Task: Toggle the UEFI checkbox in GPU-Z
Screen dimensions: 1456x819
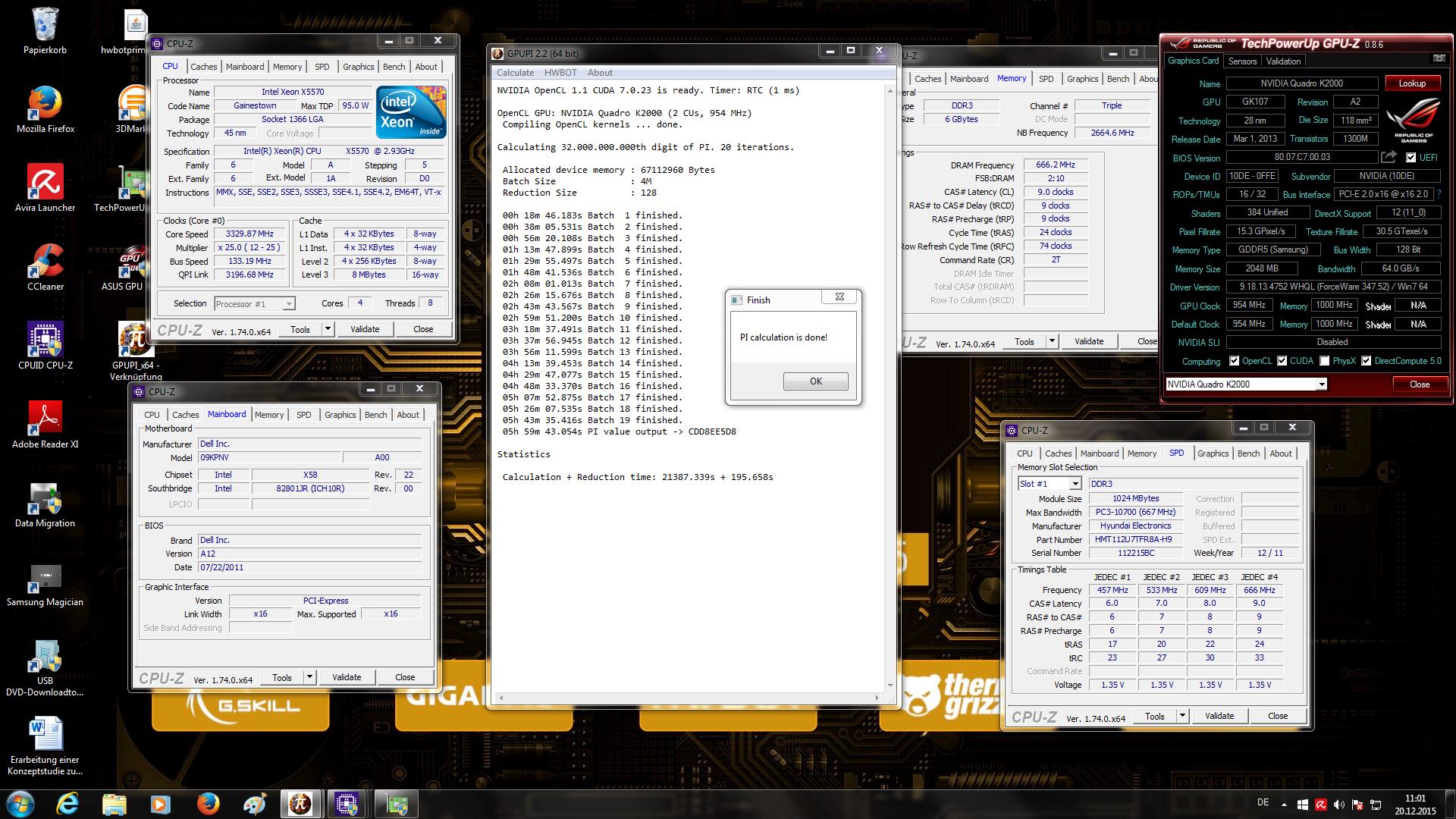Action: coord(1410,158)
